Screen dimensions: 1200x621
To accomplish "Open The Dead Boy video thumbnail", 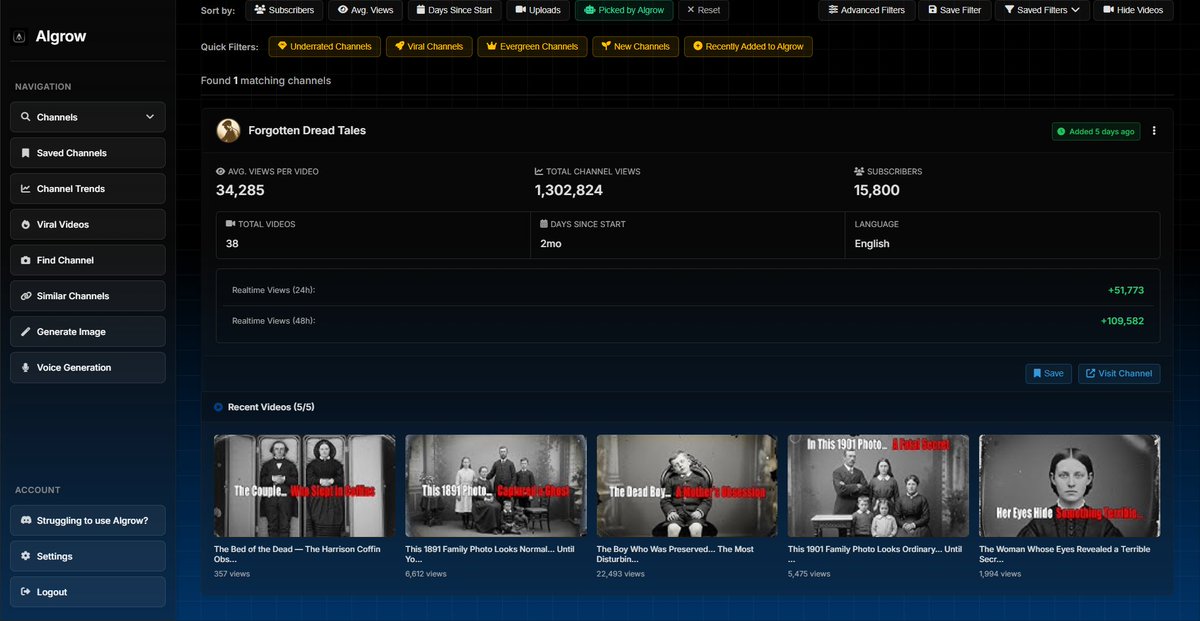I will click(687, 486).
